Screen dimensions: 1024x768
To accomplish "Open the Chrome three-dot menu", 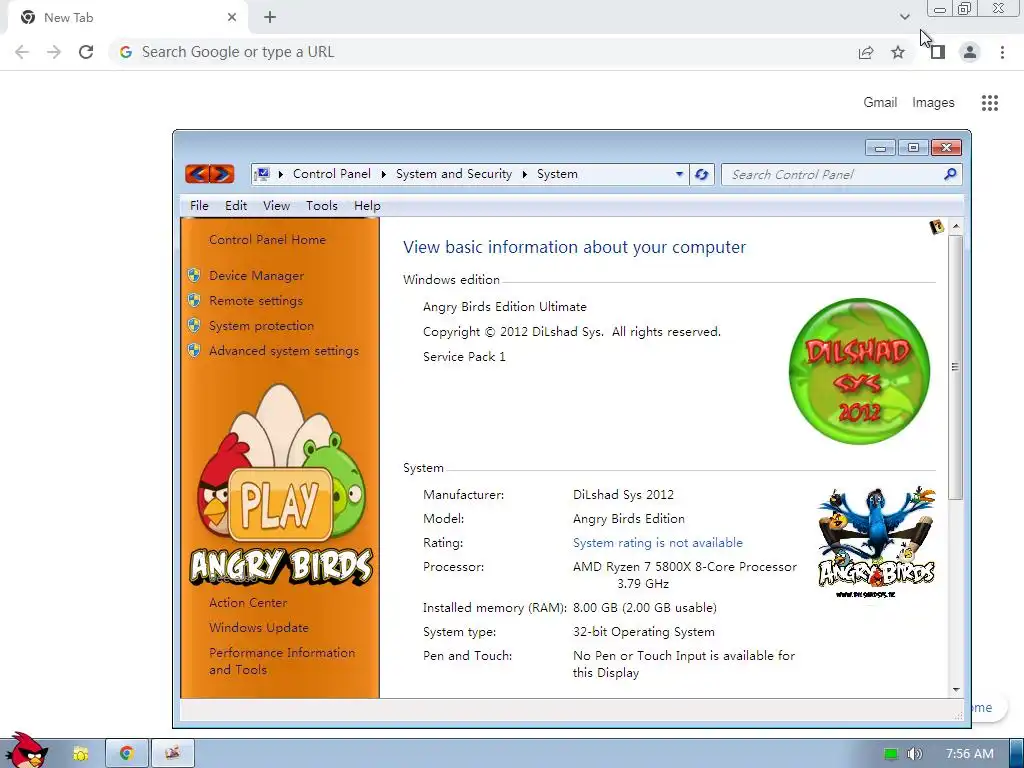I will pos(1002,52).
